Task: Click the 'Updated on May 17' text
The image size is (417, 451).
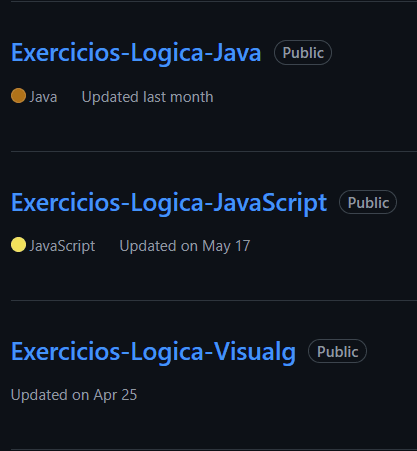Action: click(x=185, y=246)
